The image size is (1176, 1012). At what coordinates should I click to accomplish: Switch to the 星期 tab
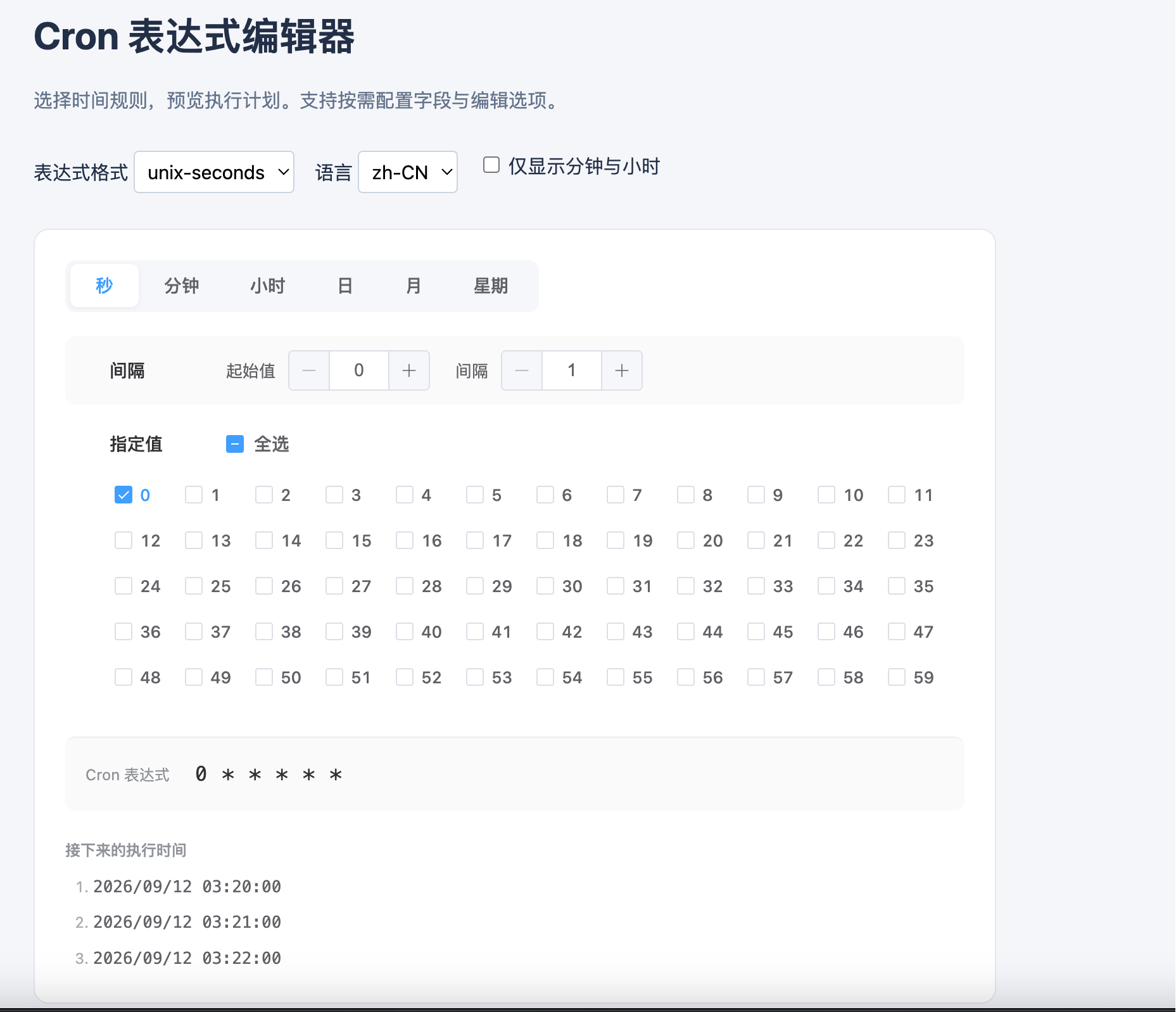(x=491, y=286)
